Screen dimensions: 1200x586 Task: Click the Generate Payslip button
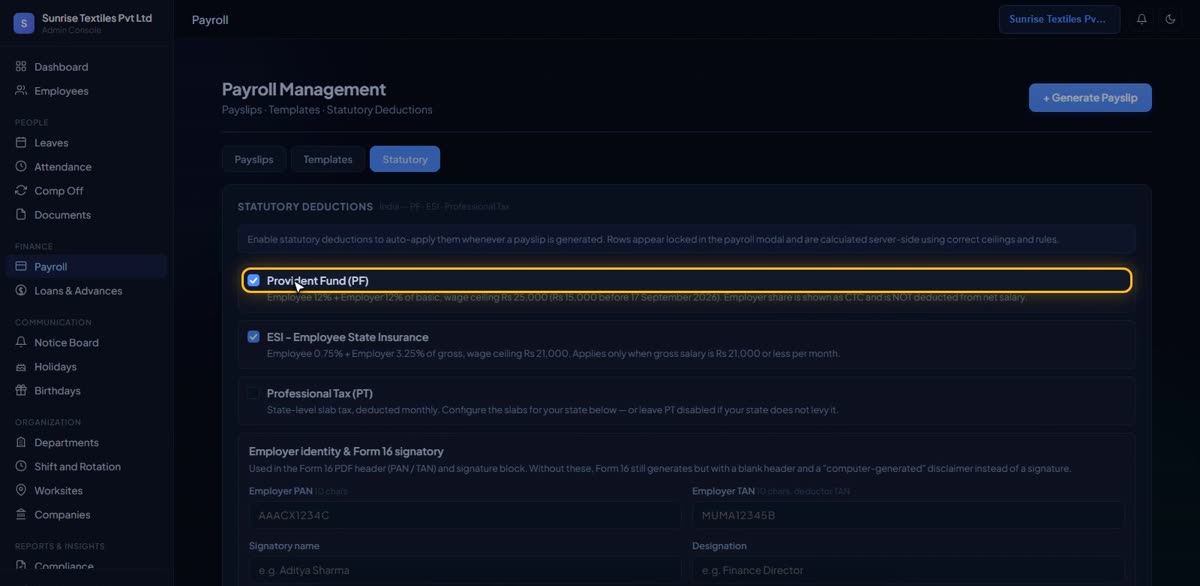point(1090,98)
